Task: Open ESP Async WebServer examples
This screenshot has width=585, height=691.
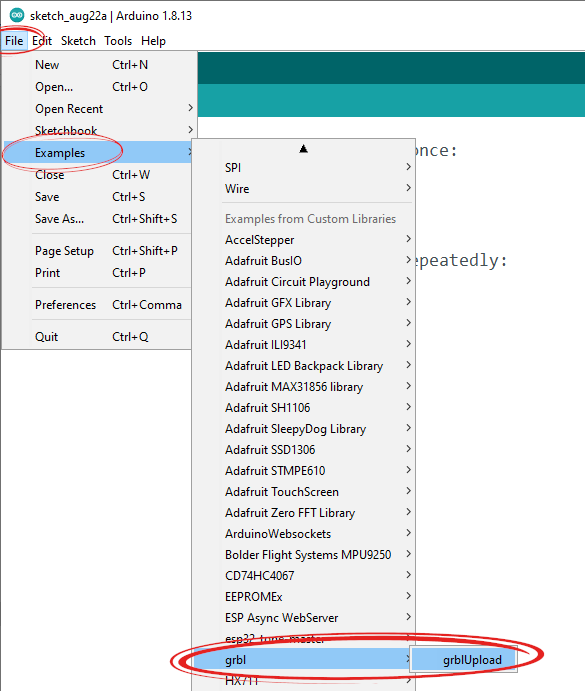Action: tap(303, 618)
